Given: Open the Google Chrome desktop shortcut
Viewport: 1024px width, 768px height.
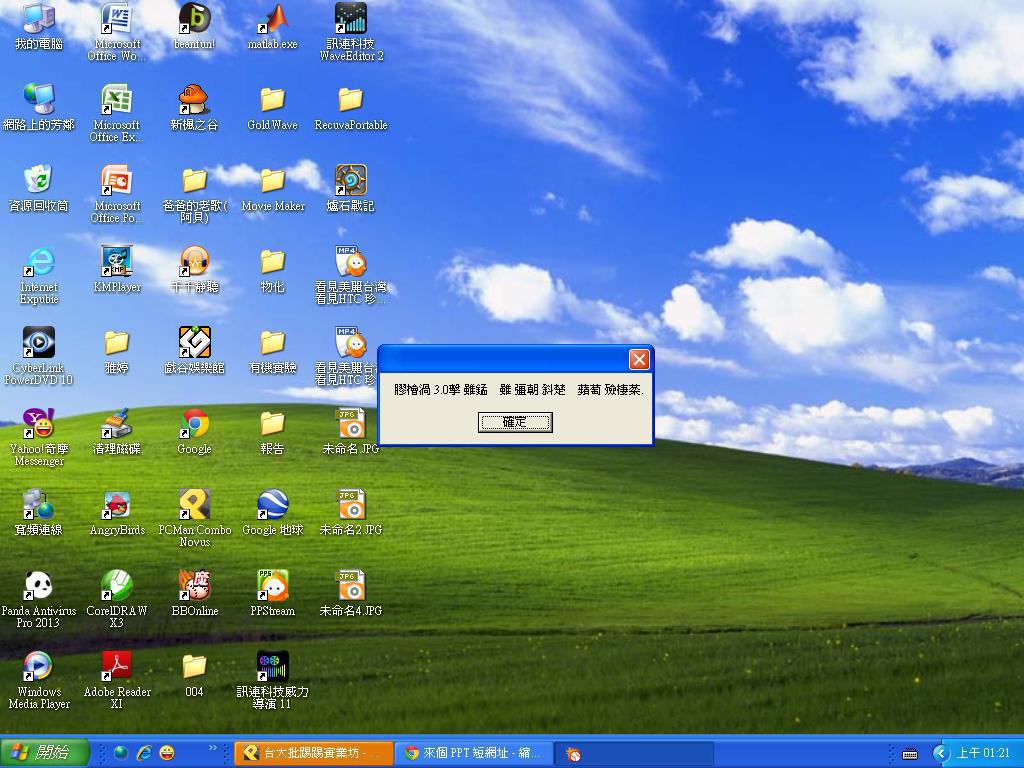Looking at the screenshot, I should tap(194, 424).
